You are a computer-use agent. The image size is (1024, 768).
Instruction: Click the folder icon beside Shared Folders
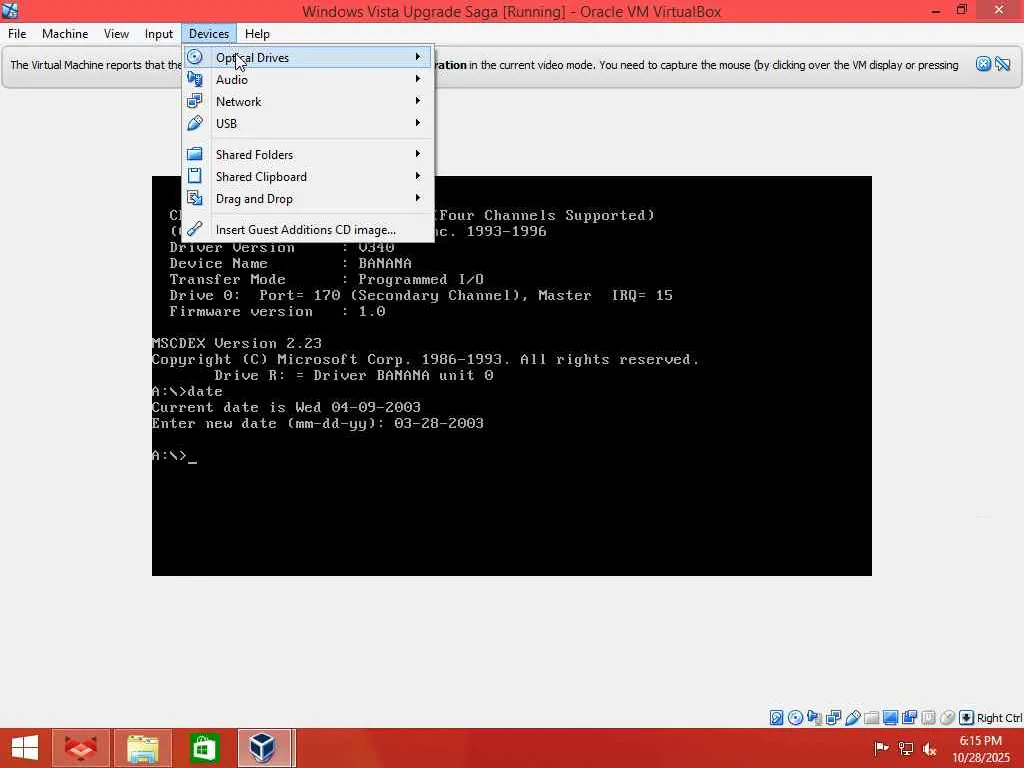tap(195, 154)
